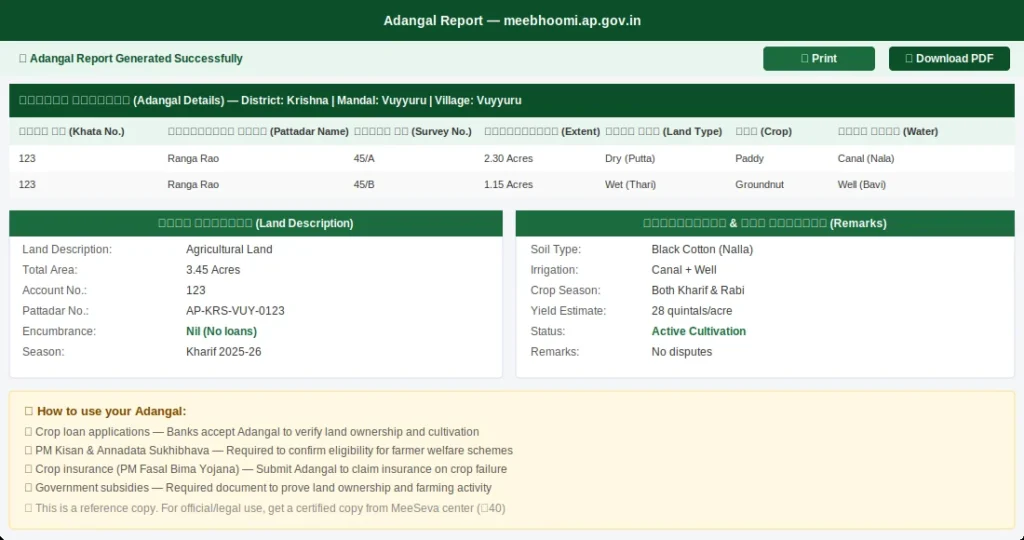Click Khata 123 in the Groundnut row
Viewport: 1024px width, 540px height.
pos(27,185)
